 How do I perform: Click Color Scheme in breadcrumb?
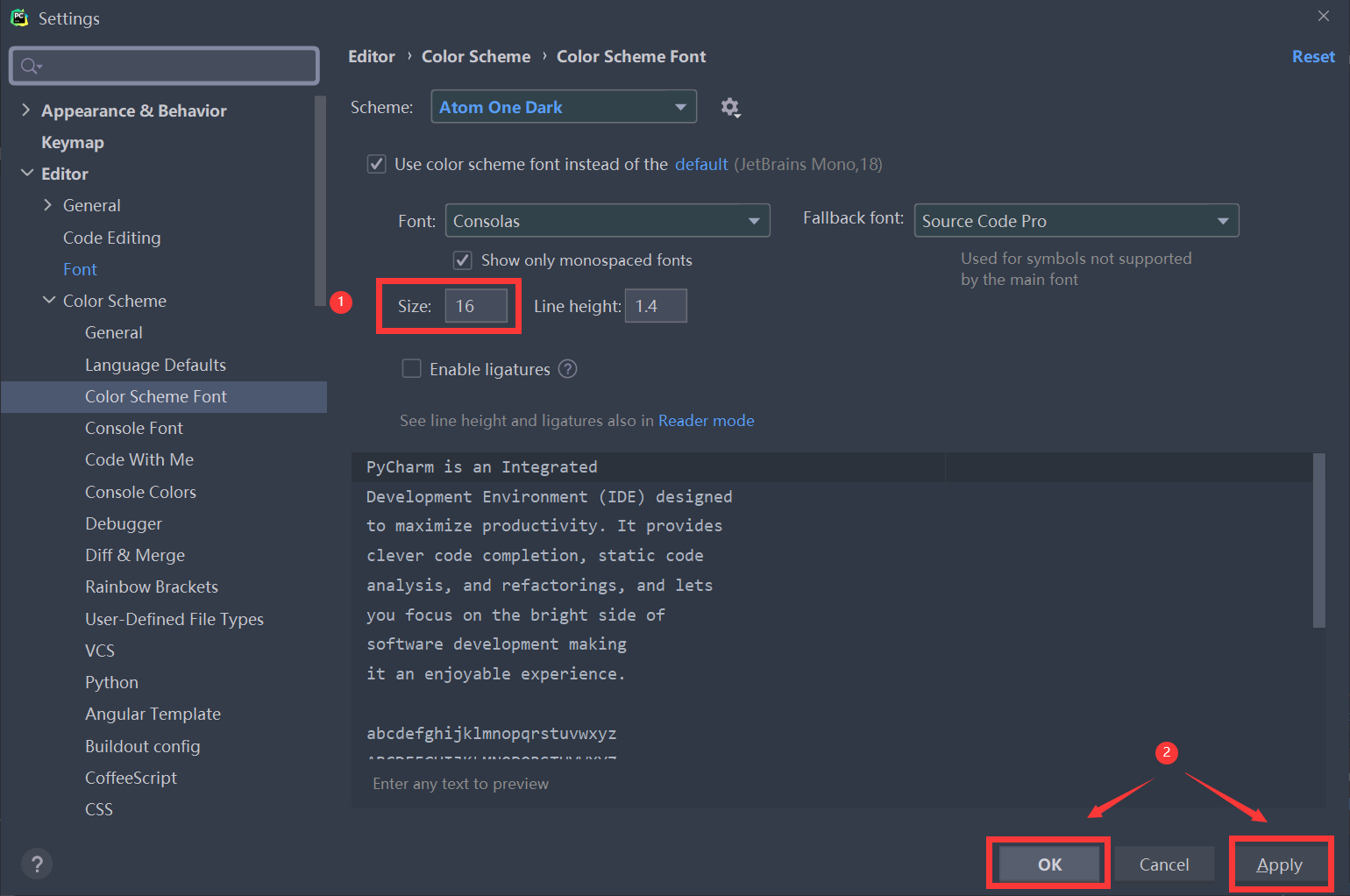pyautogui.click(x=476, y=56)
